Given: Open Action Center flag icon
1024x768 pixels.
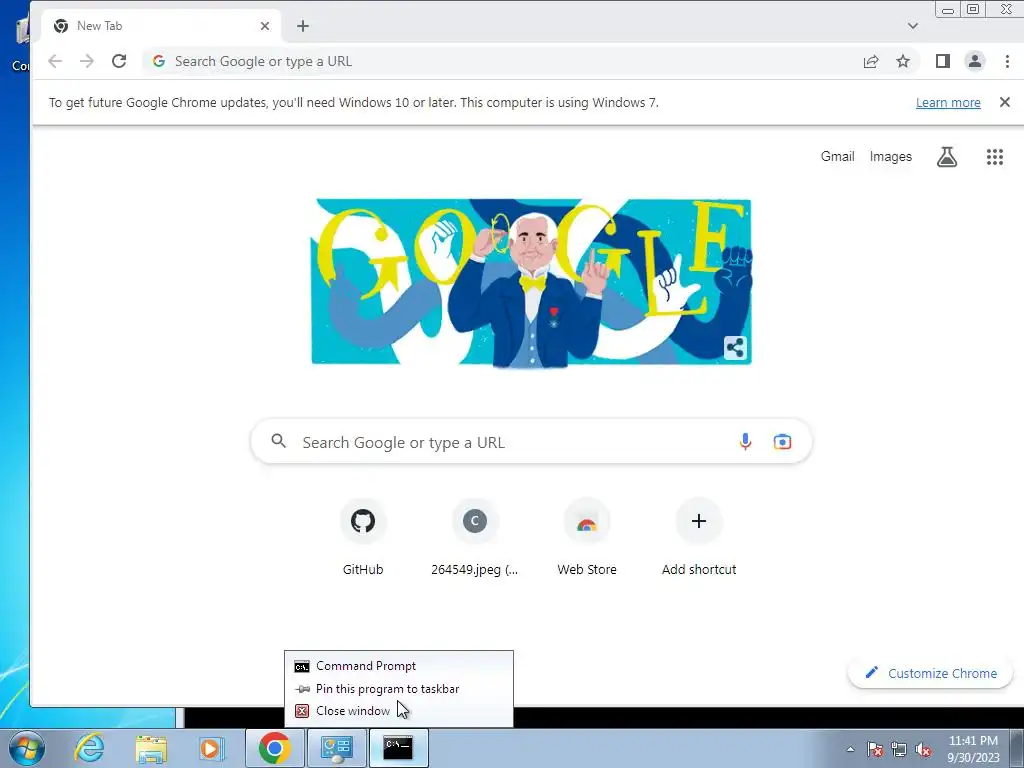Looking at the screenshot, I should [x=875, y=750].
